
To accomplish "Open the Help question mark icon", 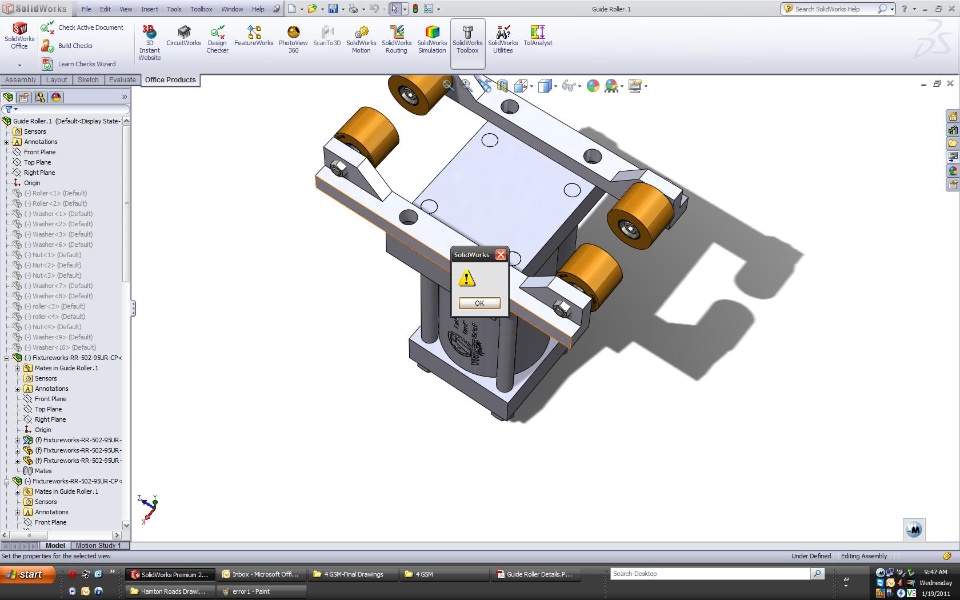I will pyautogui.click(x=904, y=9).
